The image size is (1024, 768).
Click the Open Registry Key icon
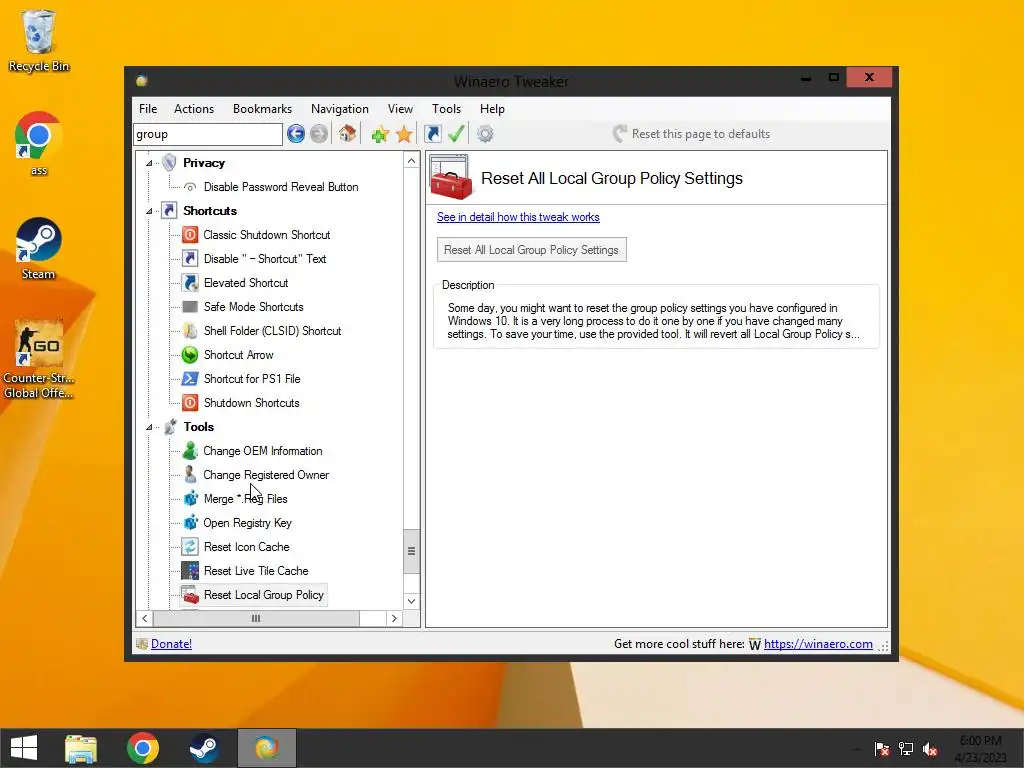pos(189,522)
